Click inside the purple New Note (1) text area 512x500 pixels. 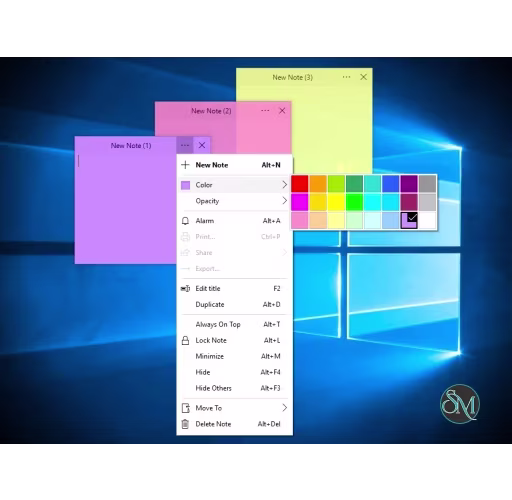[x=125, y=208]
